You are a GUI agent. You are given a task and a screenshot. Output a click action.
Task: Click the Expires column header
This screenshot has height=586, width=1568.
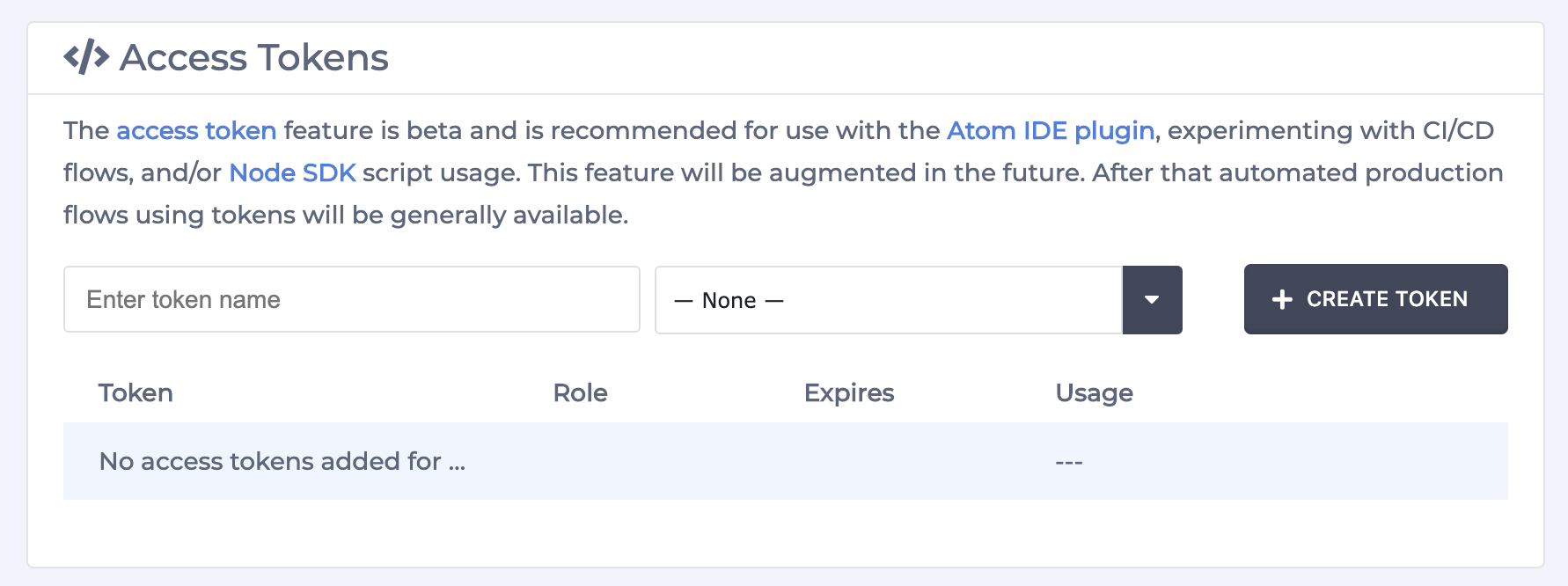849,392
